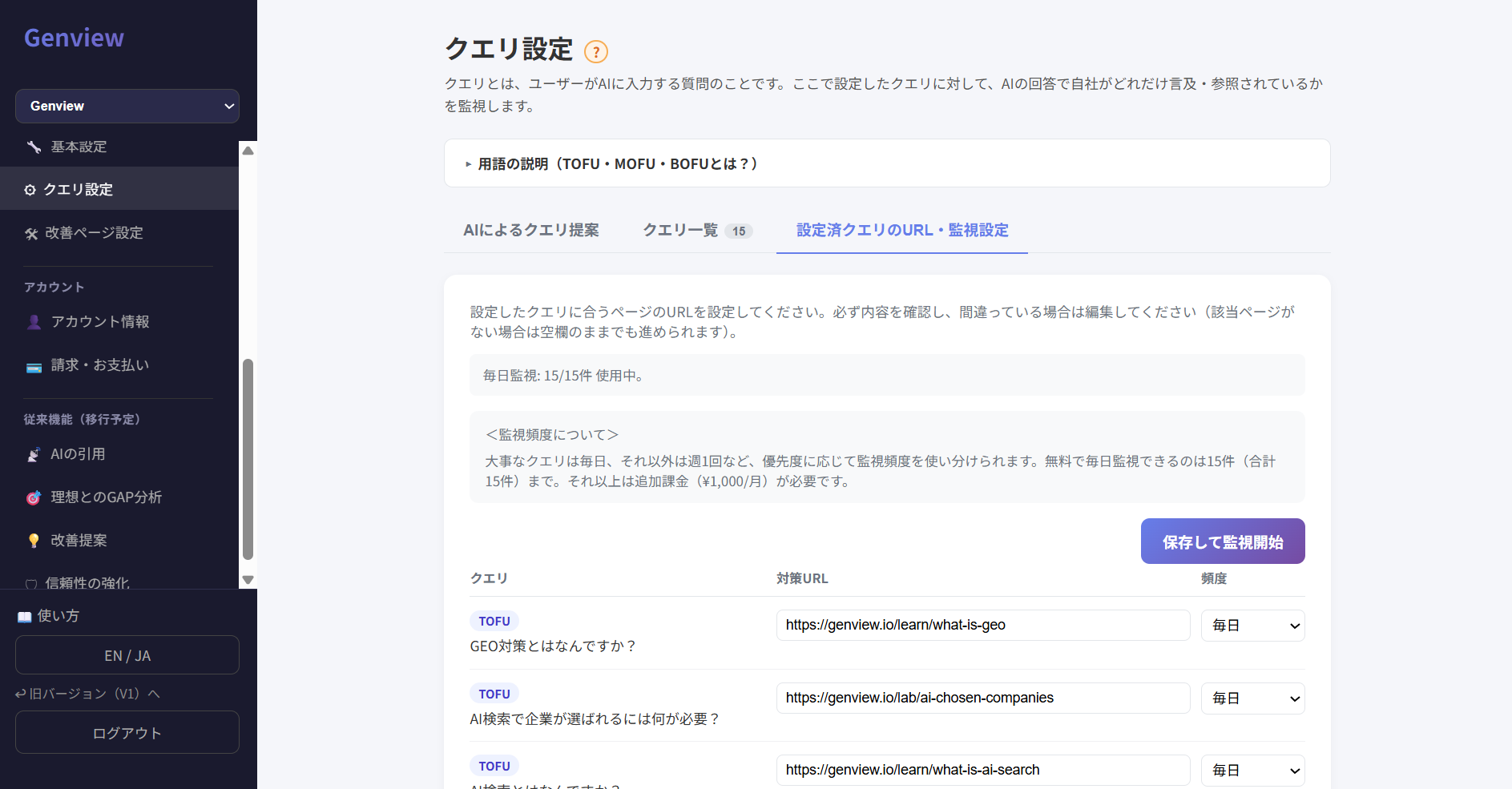Click the 15 count badge on クエリ一覧
Image resolution: width=1512 pixels, height=789 pixels.
pos(739,231)
